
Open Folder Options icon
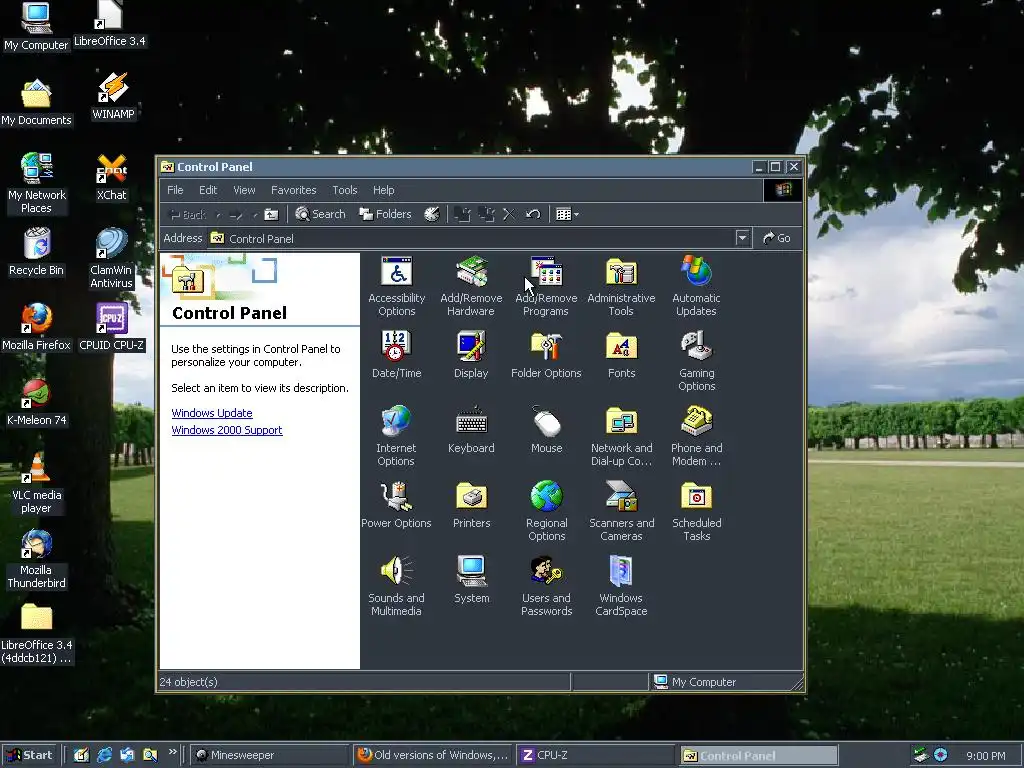546,355
